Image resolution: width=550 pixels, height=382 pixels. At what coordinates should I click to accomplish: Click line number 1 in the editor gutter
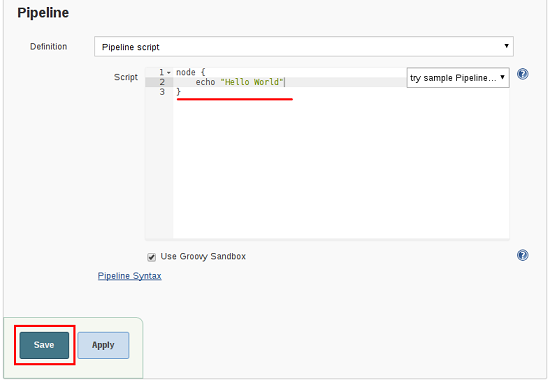(161, 72)
